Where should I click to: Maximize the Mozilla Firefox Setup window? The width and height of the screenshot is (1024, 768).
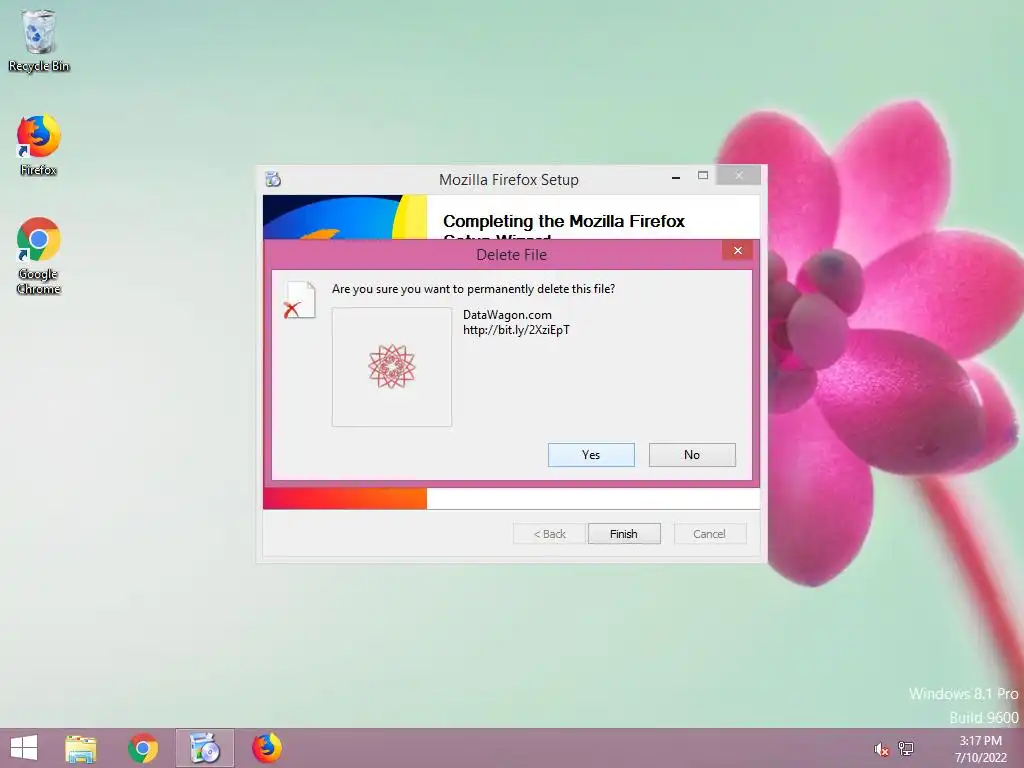(x=703, y=176)
